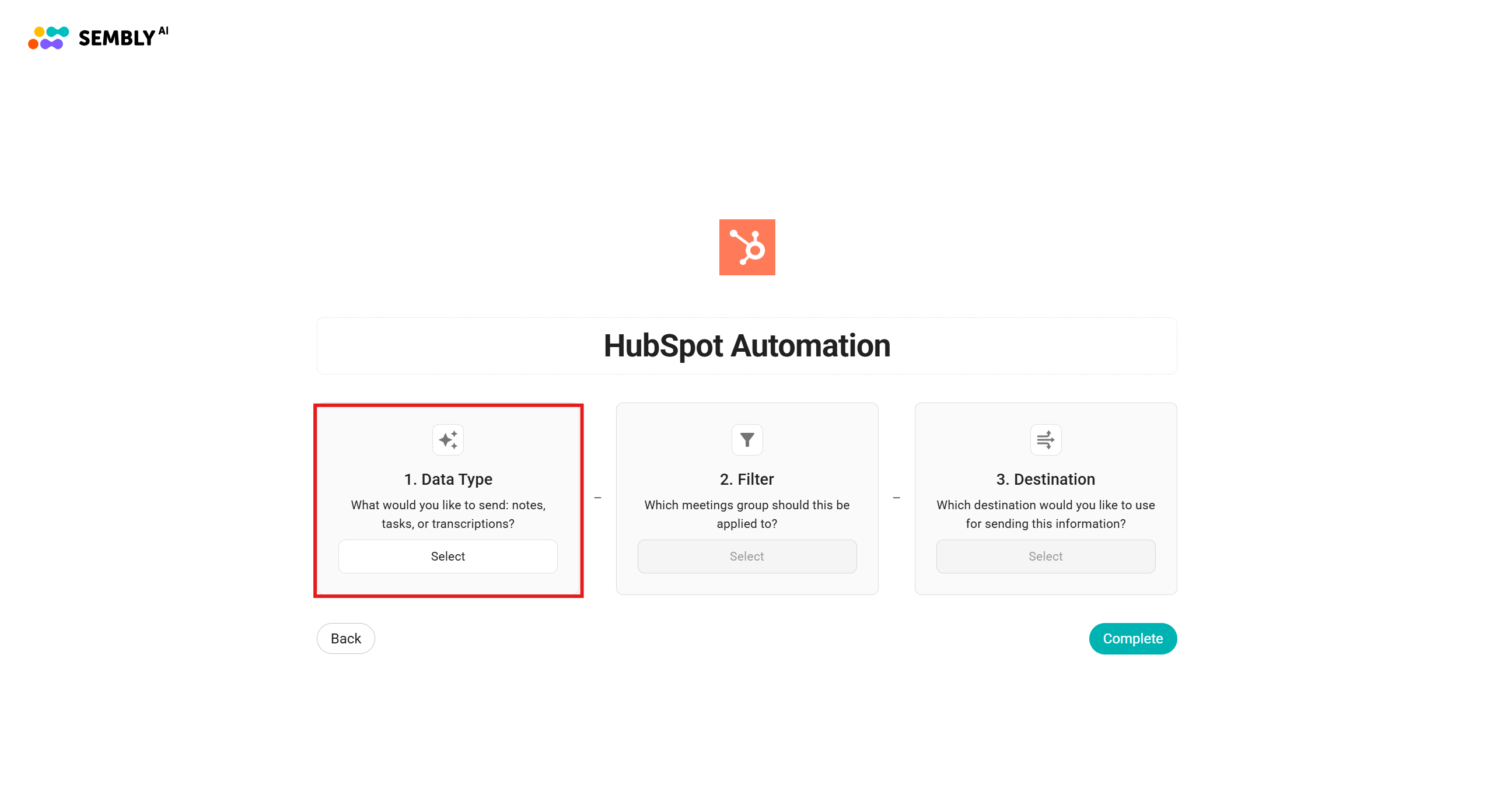This screenshot has height=812, width=1493.
Task: Click the meetings group description text
Action: [747, 514]
